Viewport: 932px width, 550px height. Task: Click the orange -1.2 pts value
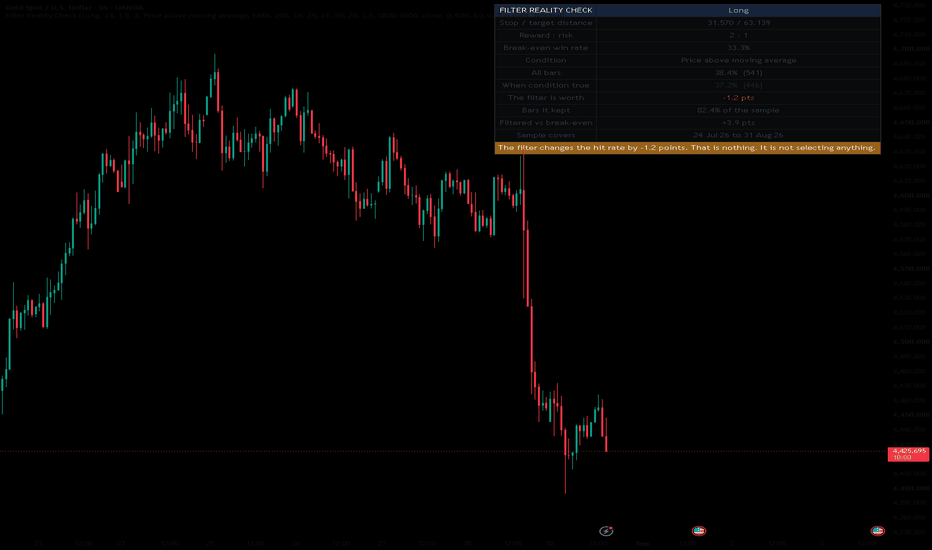point(738,98)
